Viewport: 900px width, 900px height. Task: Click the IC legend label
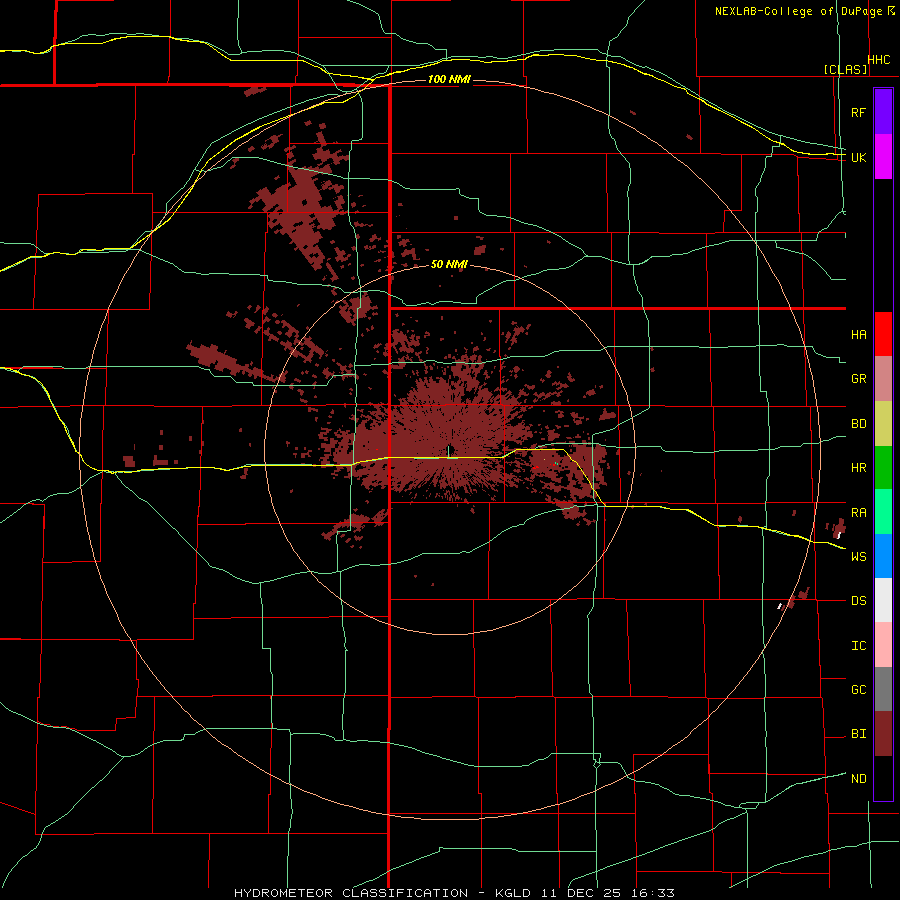click(858, 646)
